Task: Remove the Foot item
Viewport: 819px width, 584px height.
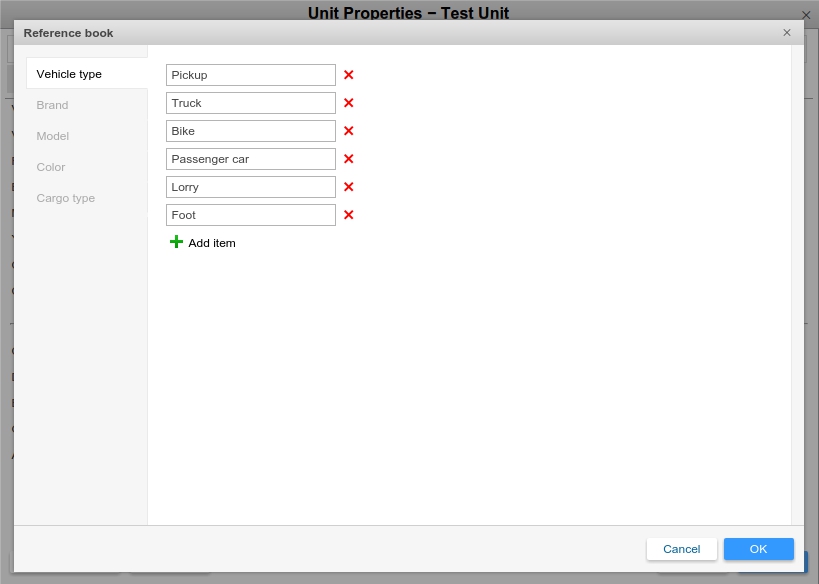Action: point(349,215)
